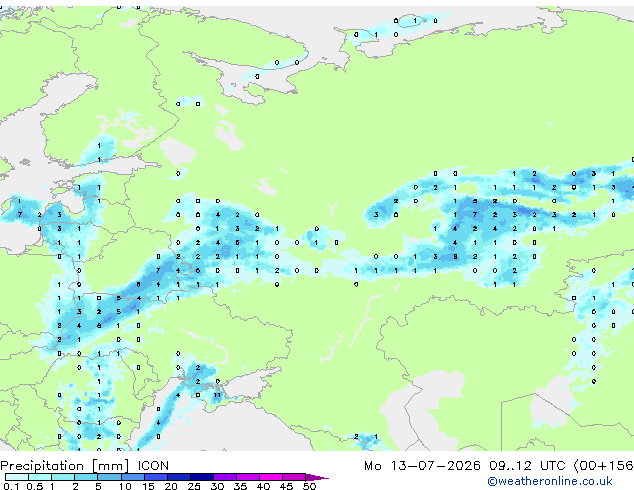Pick the 40–45 mm magenta legend swatch
The height and width of the screenshot is (490, 634).
point(271,477)
